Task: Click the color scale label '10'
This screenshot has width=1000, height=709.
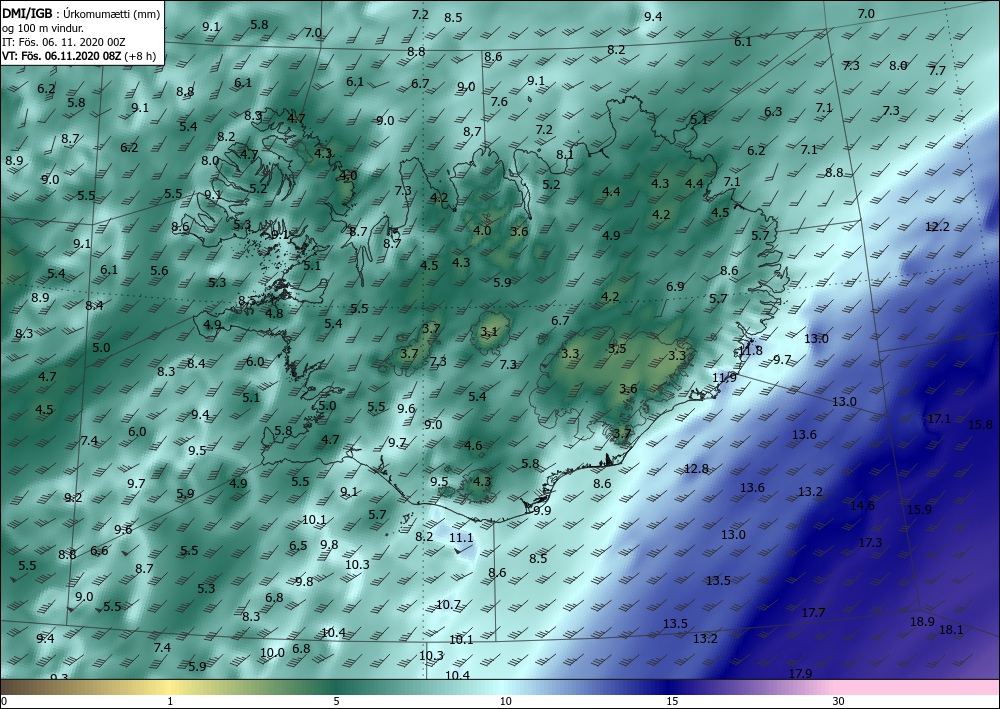Action: [505, 701]
